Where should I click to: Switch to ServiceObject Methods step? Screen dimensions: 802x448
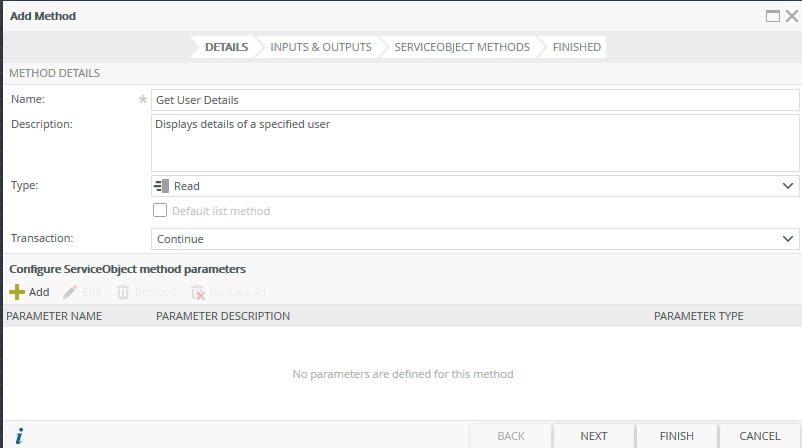[461, 47]
